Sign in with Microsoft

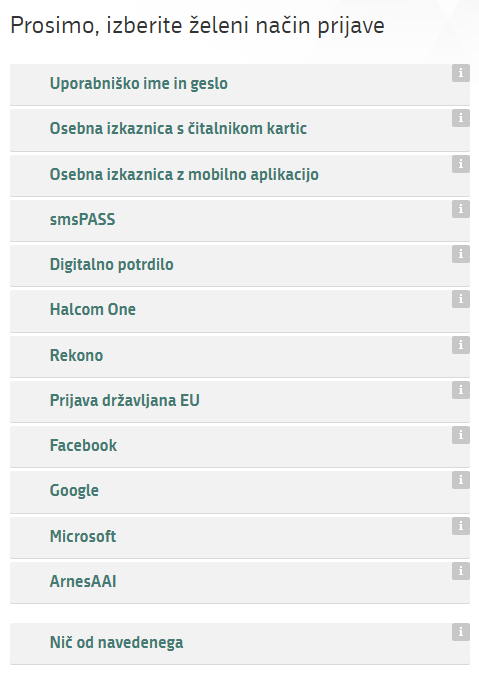point(240,538)
